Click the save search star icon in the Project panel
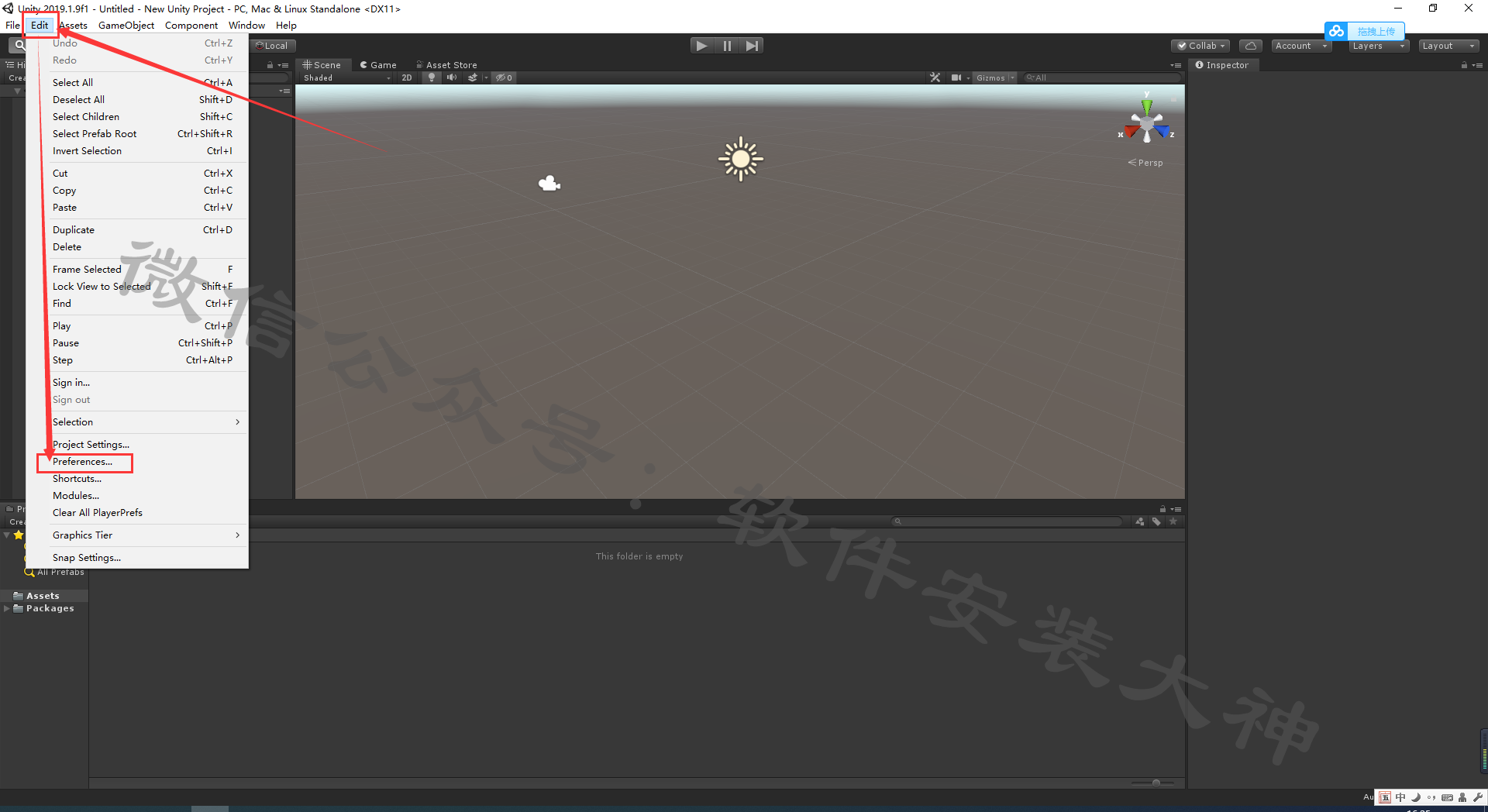This screenshot has height=812, width=1488. click(1173, 521)
